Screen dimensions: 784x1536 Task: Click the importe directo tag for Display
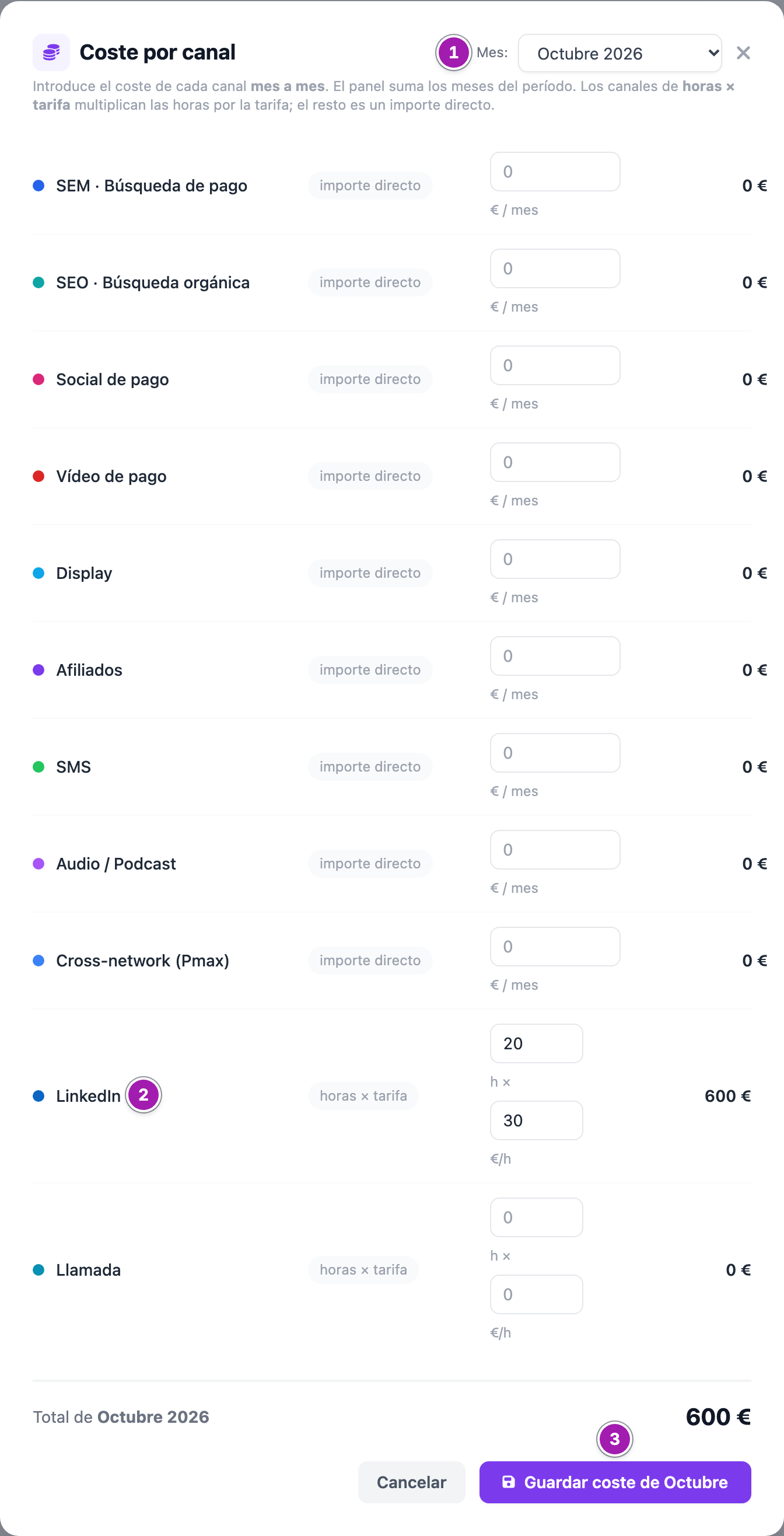(370, 573)
